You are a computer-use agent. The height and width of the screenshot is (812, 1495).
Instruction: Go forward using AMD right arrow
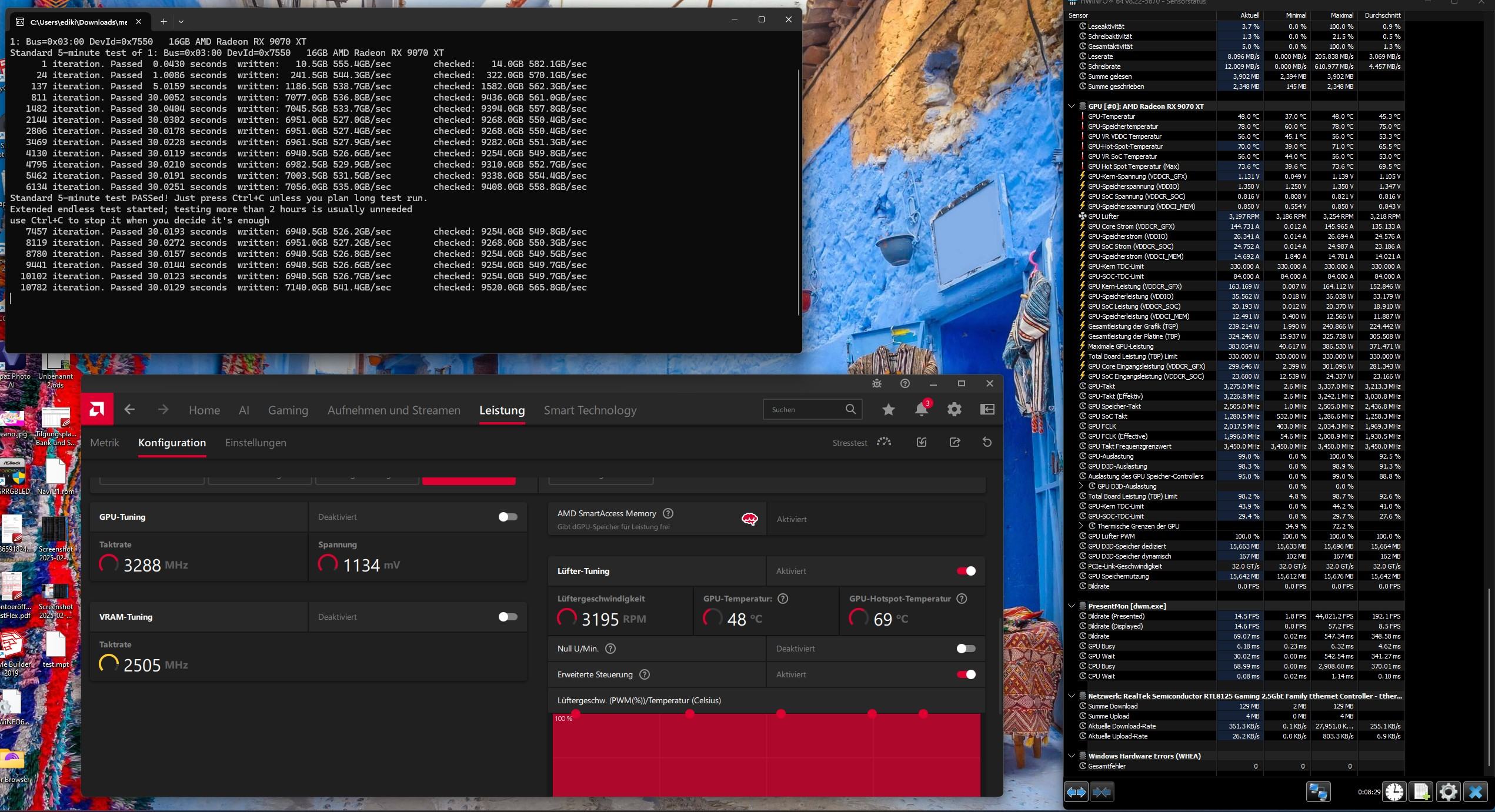(163, 409)
